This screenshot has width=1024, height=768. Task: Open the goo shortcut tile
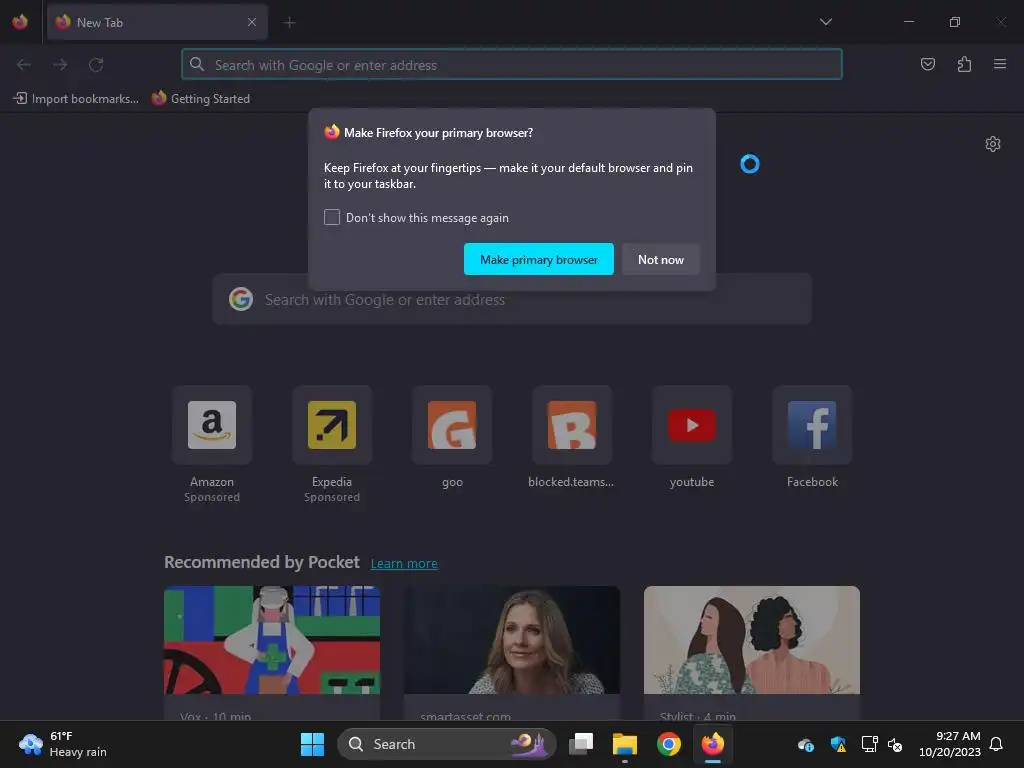point(452,424)
